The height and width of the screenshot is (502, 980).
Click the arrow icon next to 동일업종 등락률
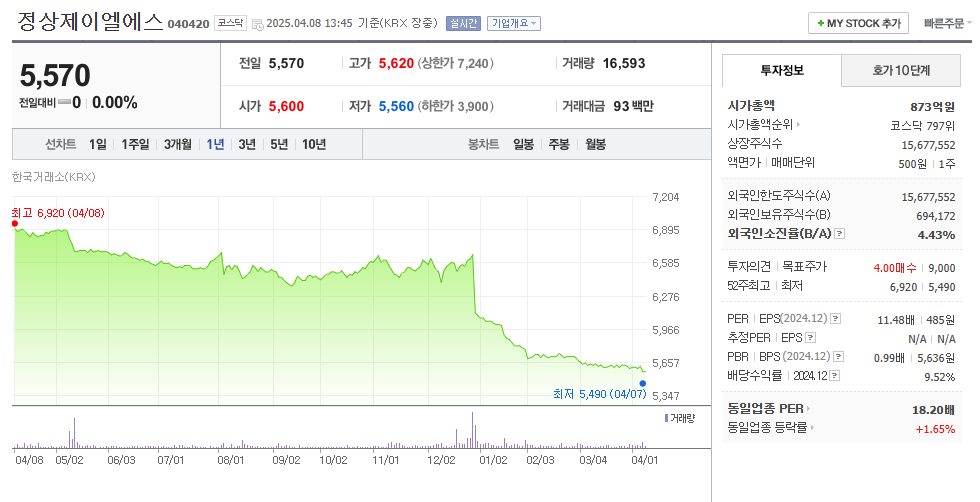pyautogui.click(x=812, y=428)
